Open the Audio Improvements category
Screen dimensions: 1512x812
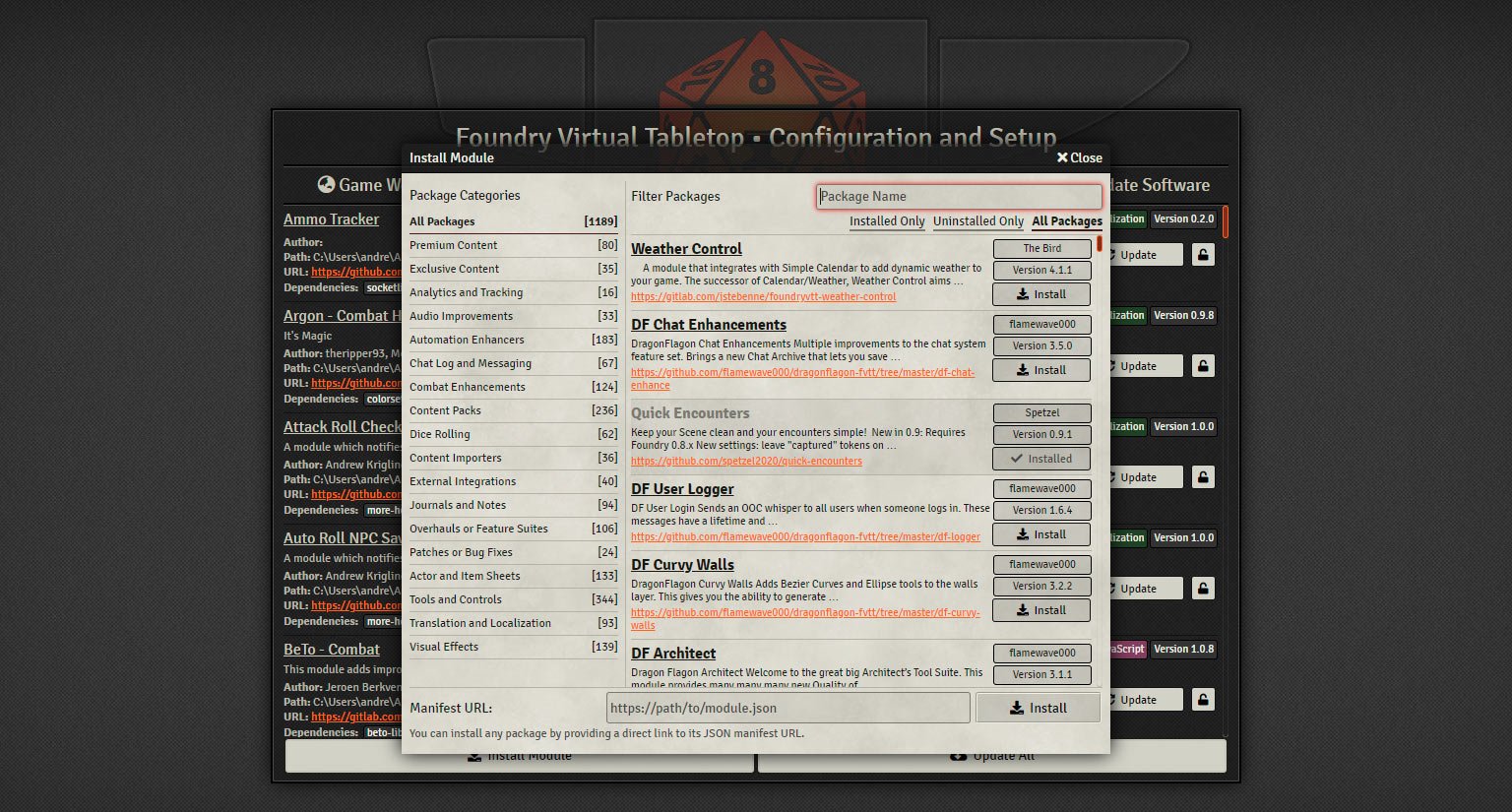click(461, 316)
